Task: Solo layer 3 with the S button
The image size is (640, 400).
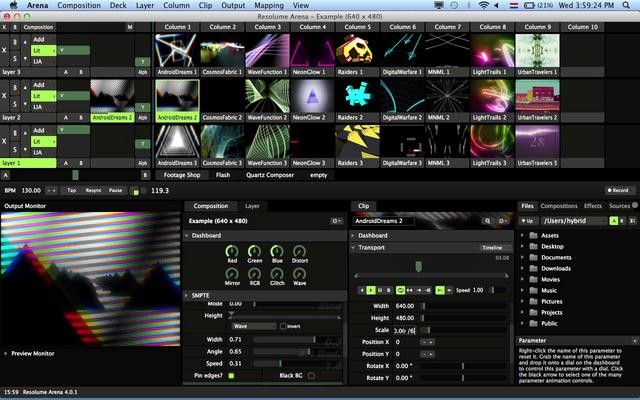Action: (x=15, y=58)
